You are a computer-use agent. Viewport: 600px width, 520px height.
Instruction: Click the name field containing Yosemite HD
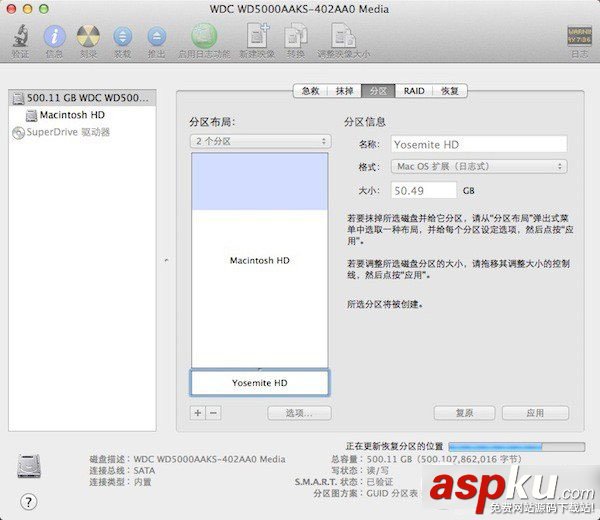click(479, 145)
